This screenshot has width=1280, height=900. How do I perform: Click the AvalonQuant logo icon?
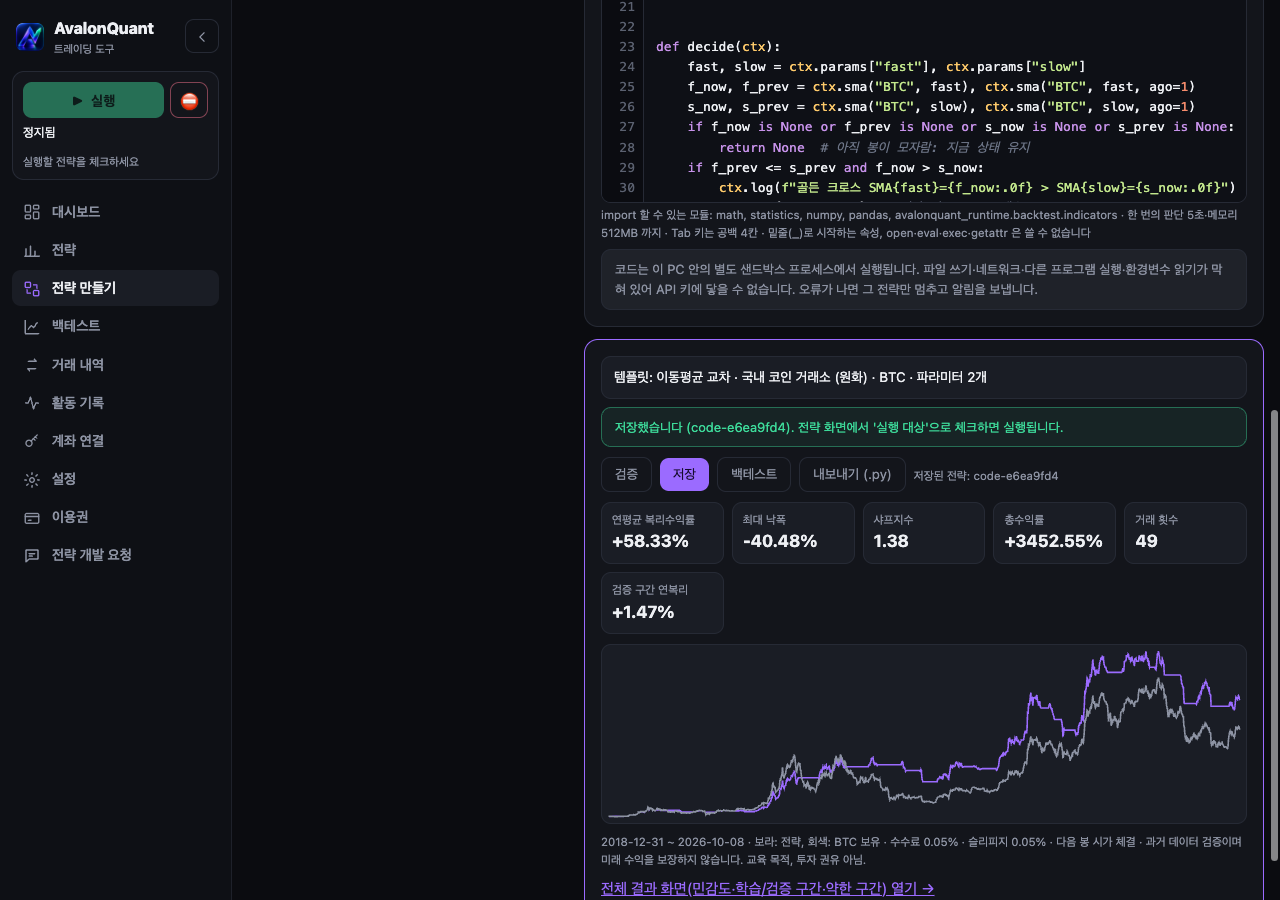30,37
